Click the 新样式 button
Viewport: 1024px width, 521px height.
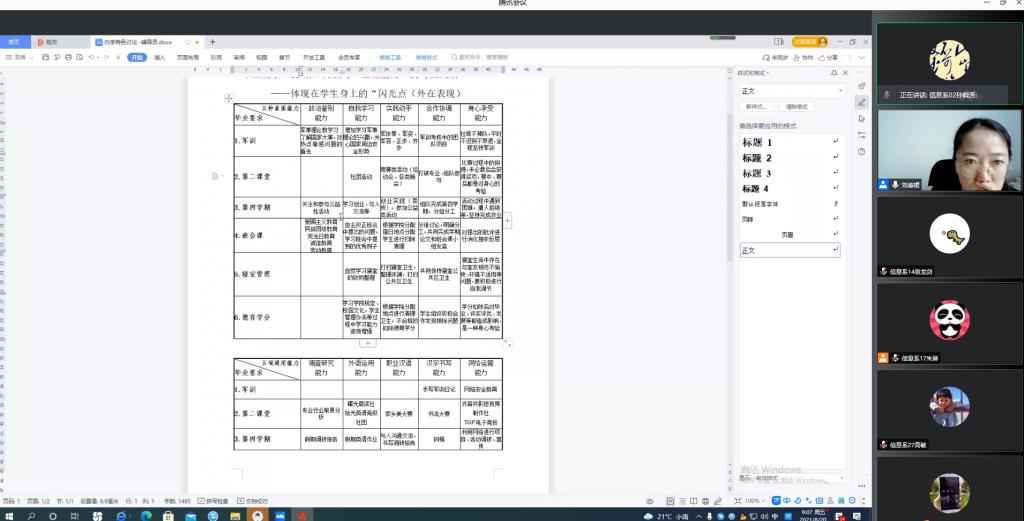point(757,106)
